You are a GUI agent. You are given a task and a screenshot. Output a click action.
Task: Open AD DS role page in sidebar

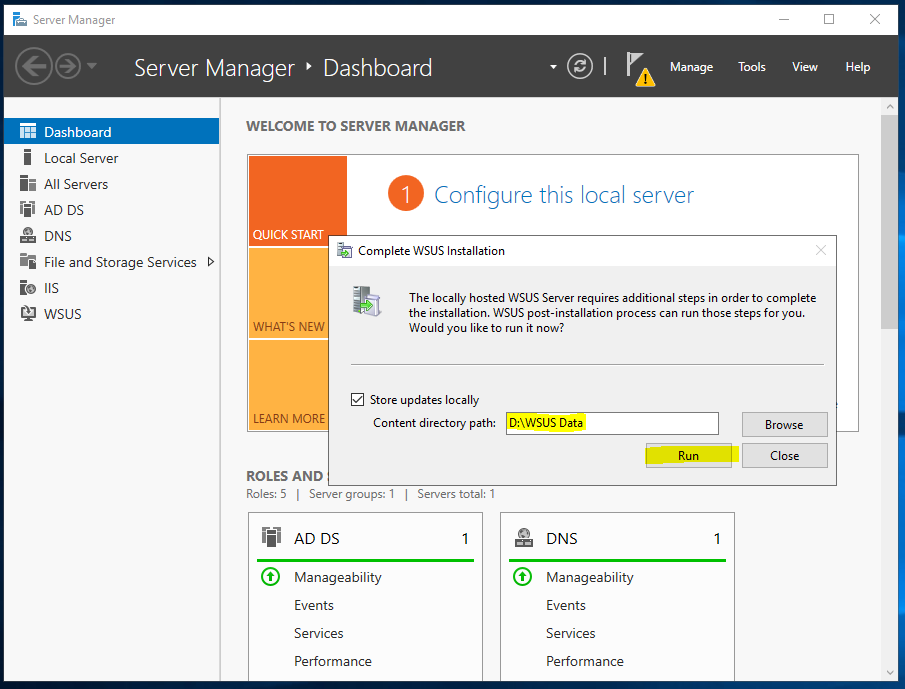pyautogui.click(x=111, y=210)
